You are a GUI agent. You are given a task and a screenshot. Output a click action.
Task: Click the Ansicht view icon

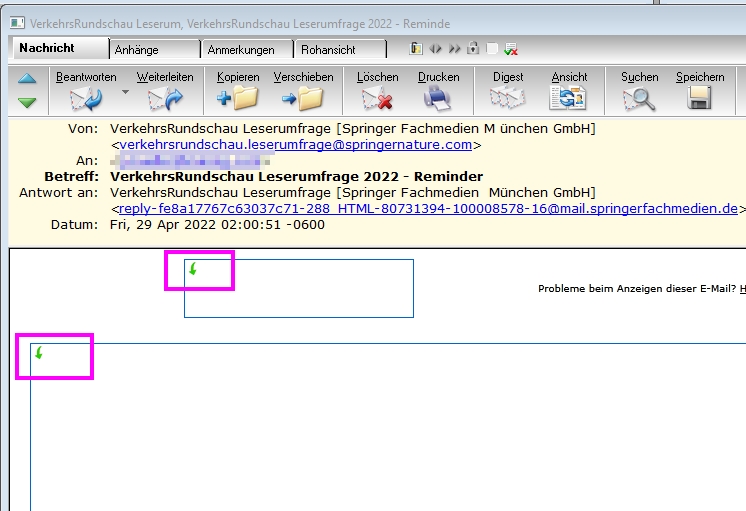[569, 97]
